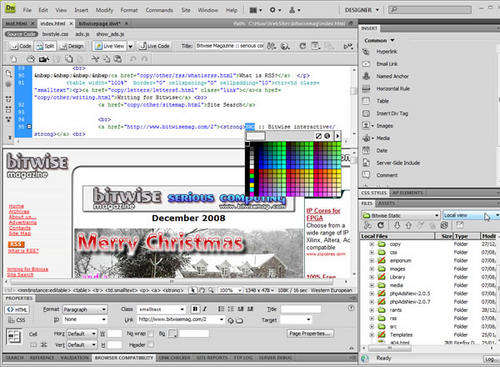Open the Local view dropdown in Files
500x367 pixels.
pyautogui.click(x=471, y=215)
